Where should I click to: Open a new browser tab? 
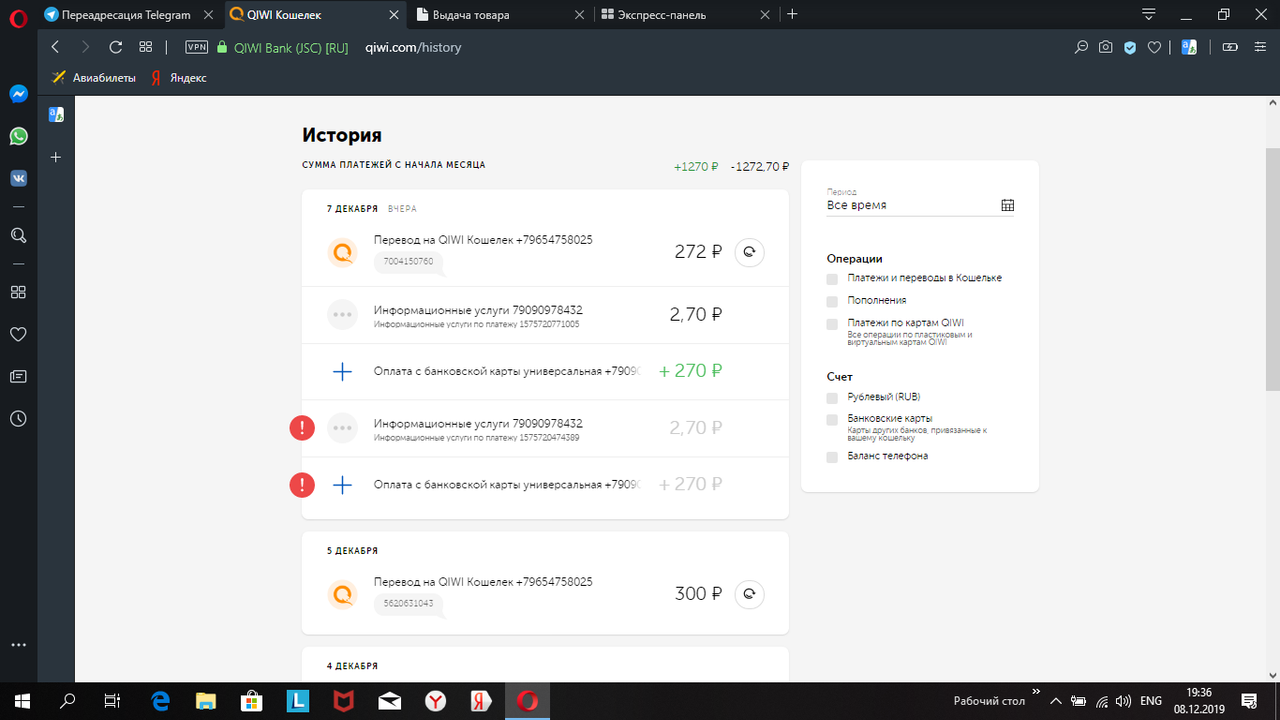tap(792, 15)
